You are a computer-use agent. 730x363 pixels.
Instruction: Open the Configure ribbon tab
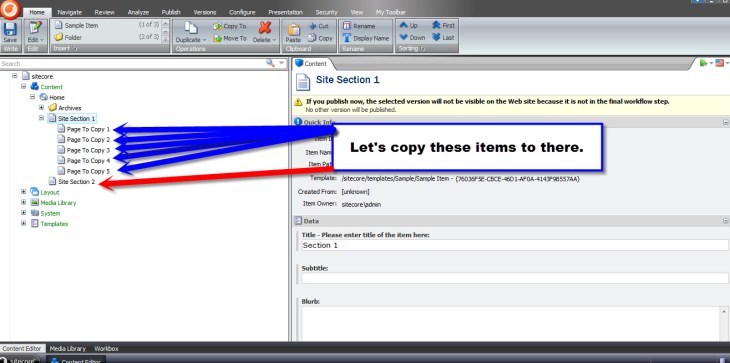[242, 13]
